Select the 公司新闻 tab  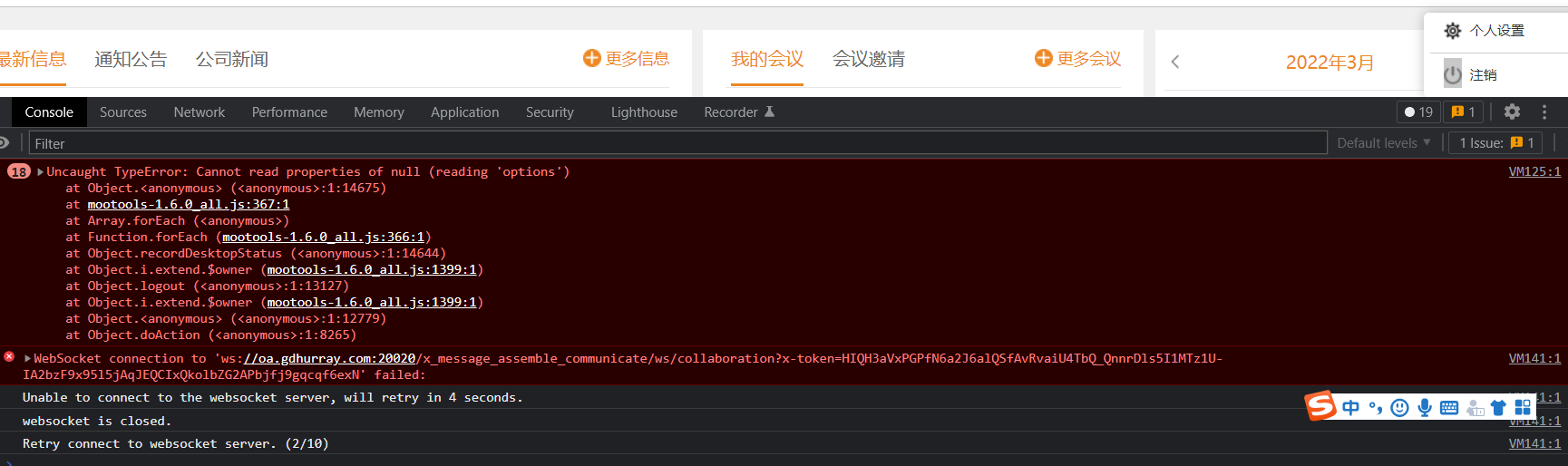coord(232,59)
